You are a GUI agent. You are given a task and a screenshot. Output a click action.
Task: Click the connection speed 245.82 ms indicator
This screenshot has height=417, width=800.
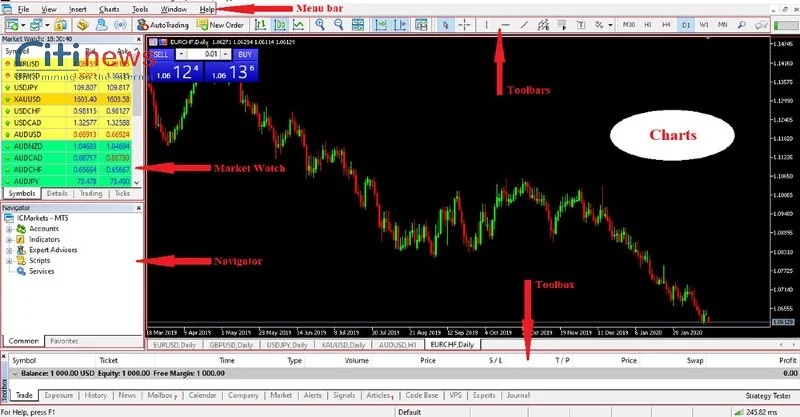[755, 412]
